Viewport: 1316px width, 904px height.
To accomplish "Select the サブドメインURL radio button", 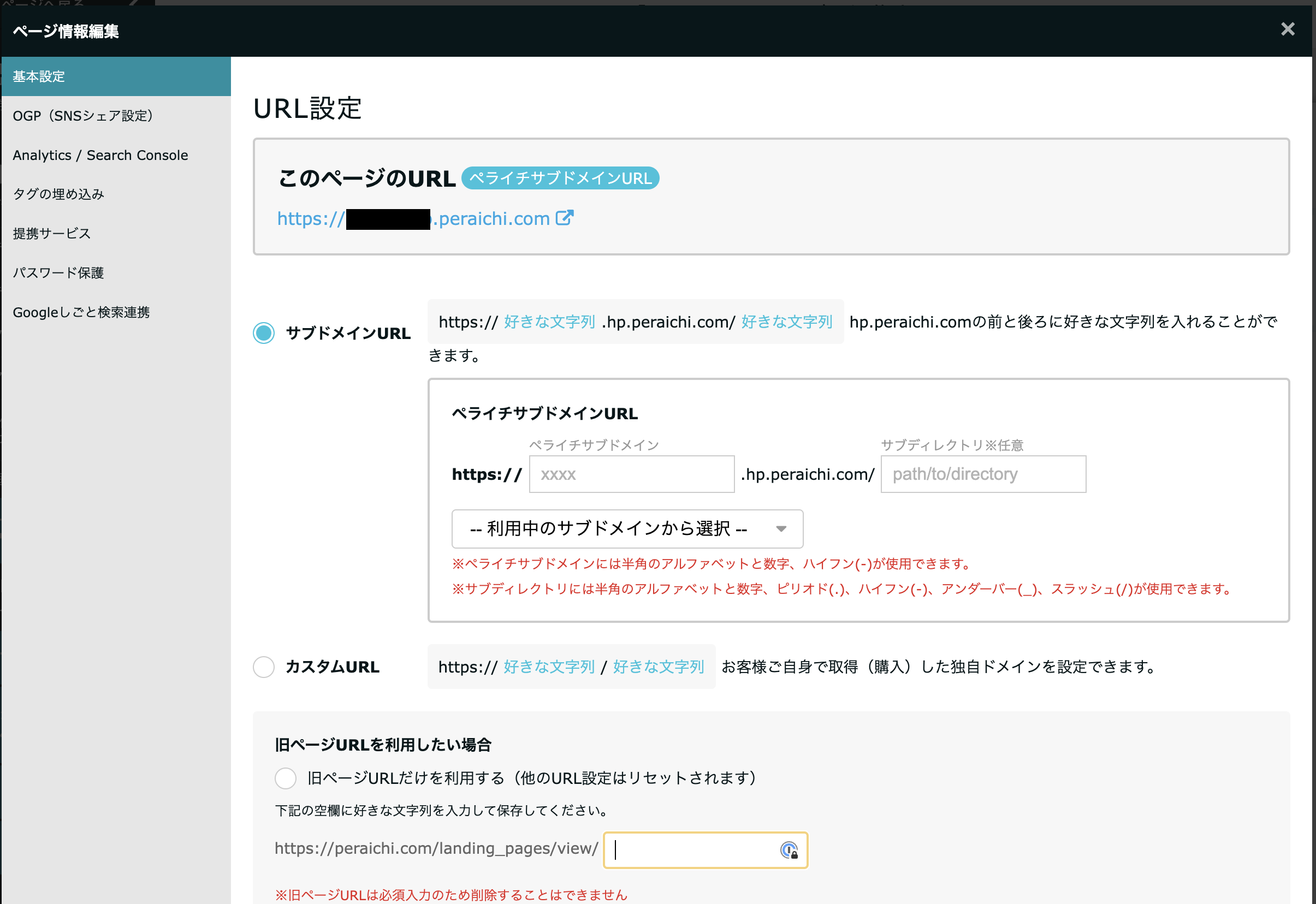I will coord(263,333).
